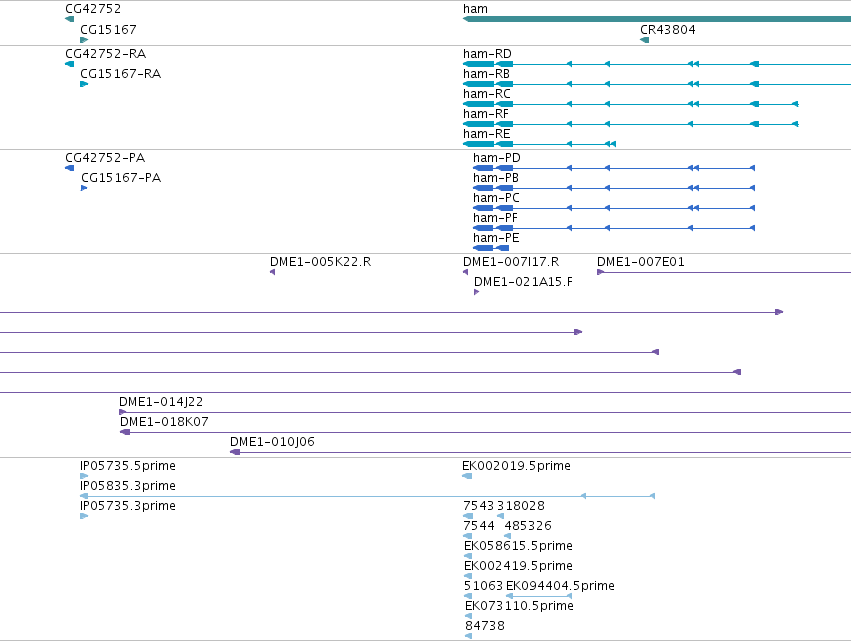Select the ham-RB transcript track

pyautogui.click(x=657, y=84)
